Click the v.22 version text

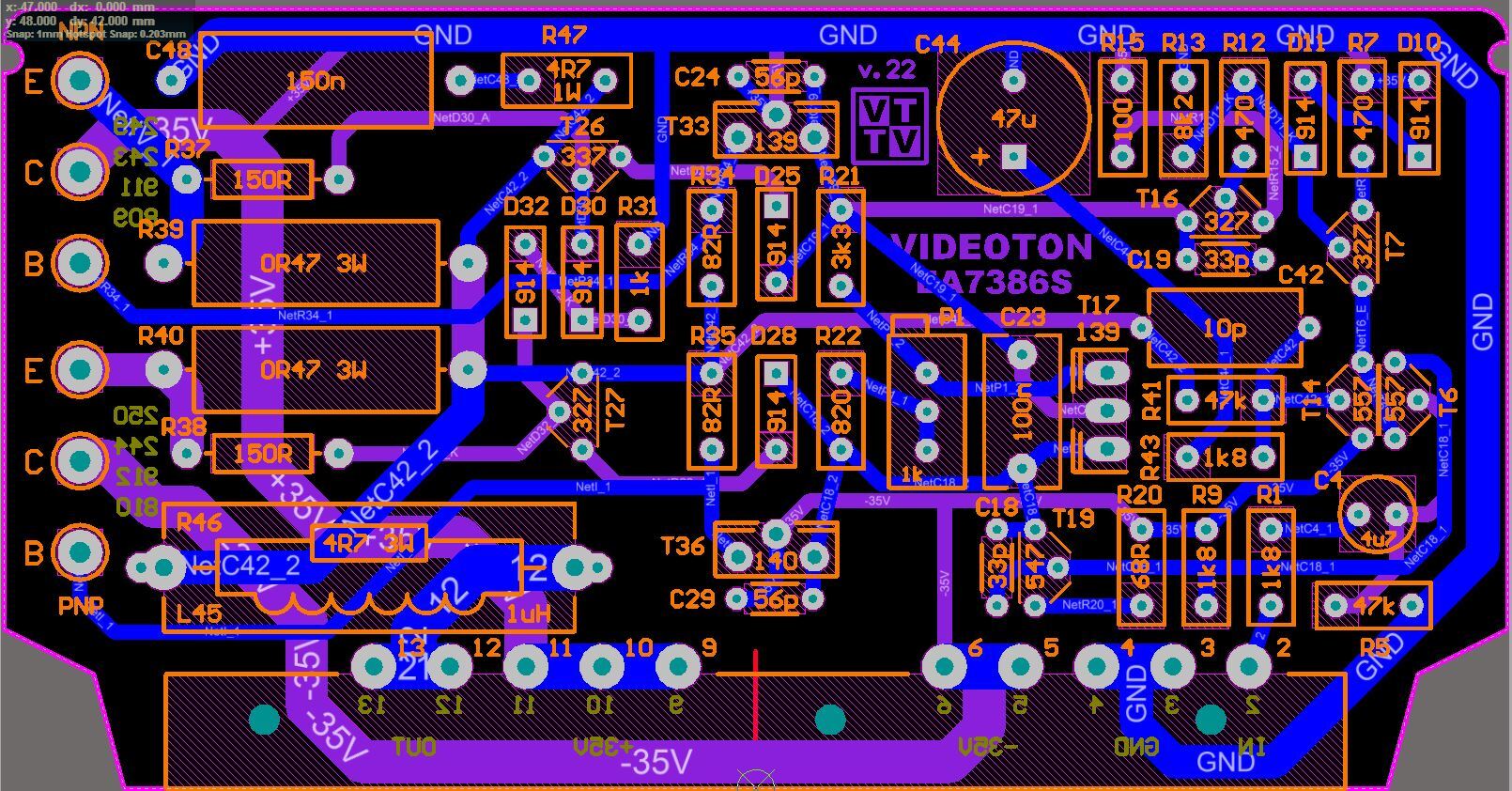click(887, 70)
